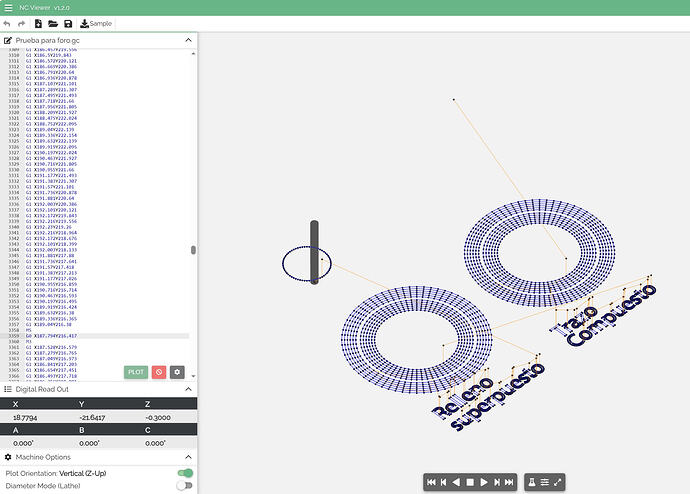Click the editor vertical scrollbar thumb

pos(193,250)
